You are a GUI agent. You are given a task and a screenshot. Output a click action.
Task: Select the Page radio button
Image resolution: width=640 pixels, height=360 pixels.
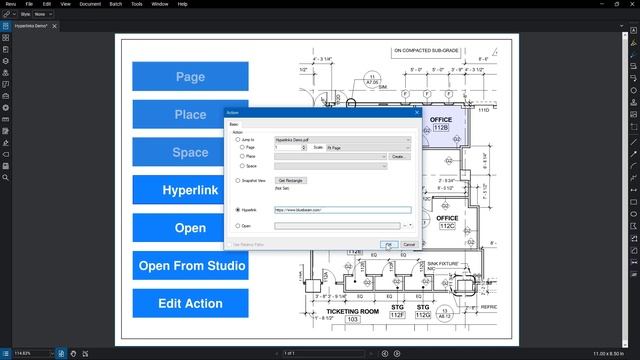[242, 147]
